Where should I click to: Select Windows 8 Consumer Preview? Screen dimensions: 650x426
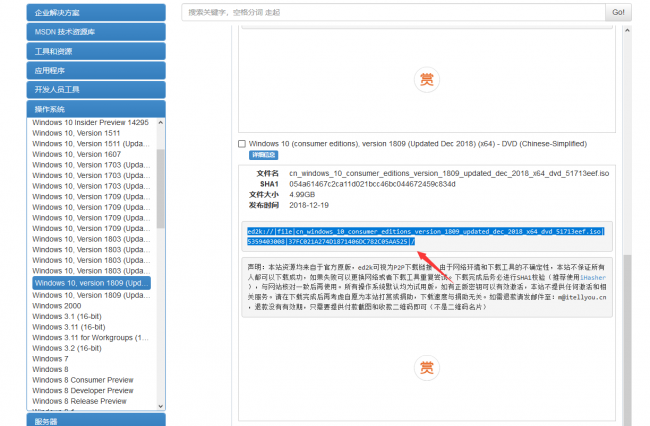[x=83, y=380]
